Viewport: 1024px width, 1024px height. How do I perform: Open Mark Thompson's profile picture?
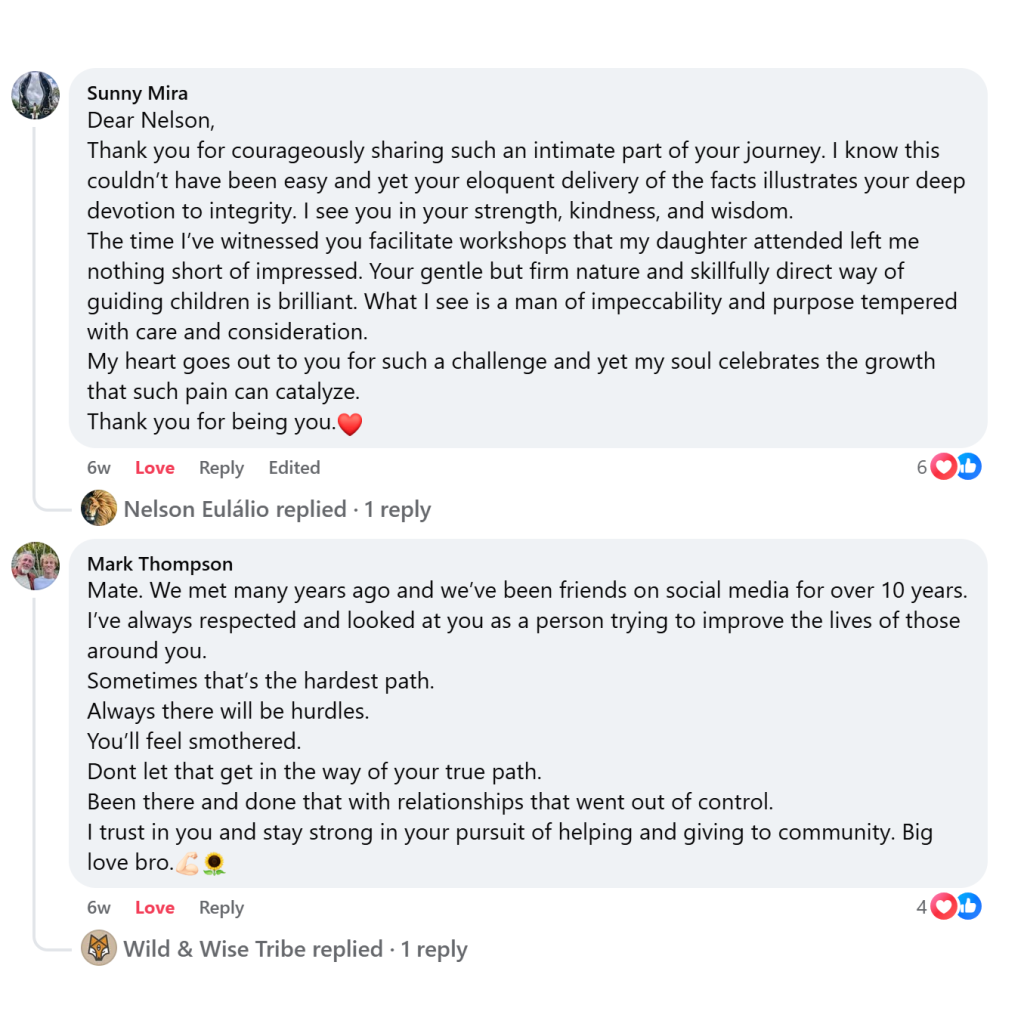pos(35,568)
